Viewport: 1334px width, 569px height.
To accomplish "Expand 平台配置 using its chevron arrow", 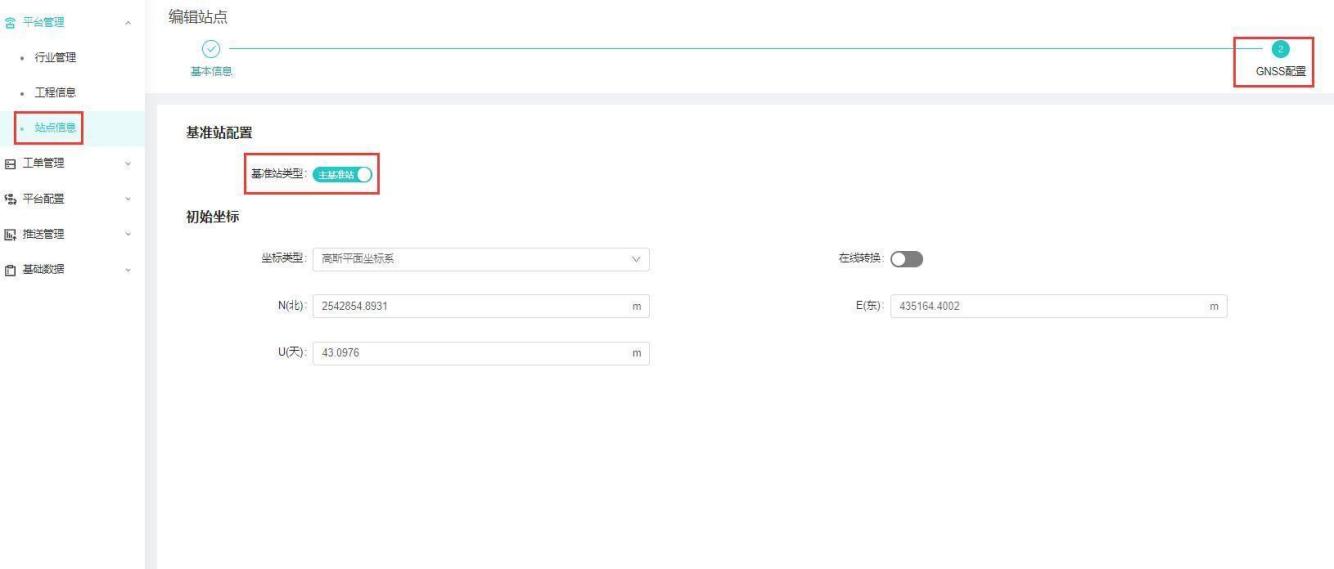I will (x=127, y=198).
